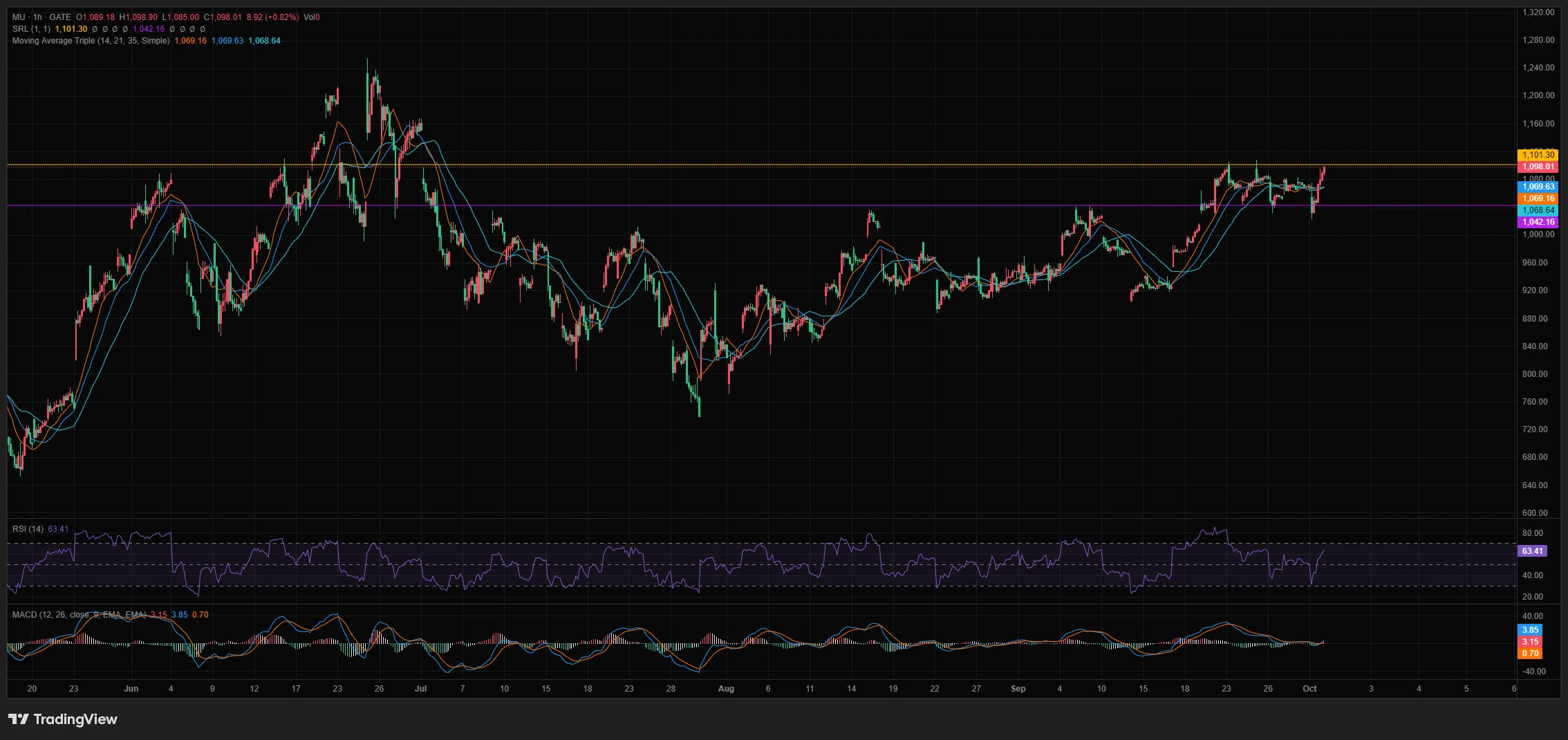The image size is (1568, 740).
Task: Select the MACD indicator label
Action: [x=79, y=615]
